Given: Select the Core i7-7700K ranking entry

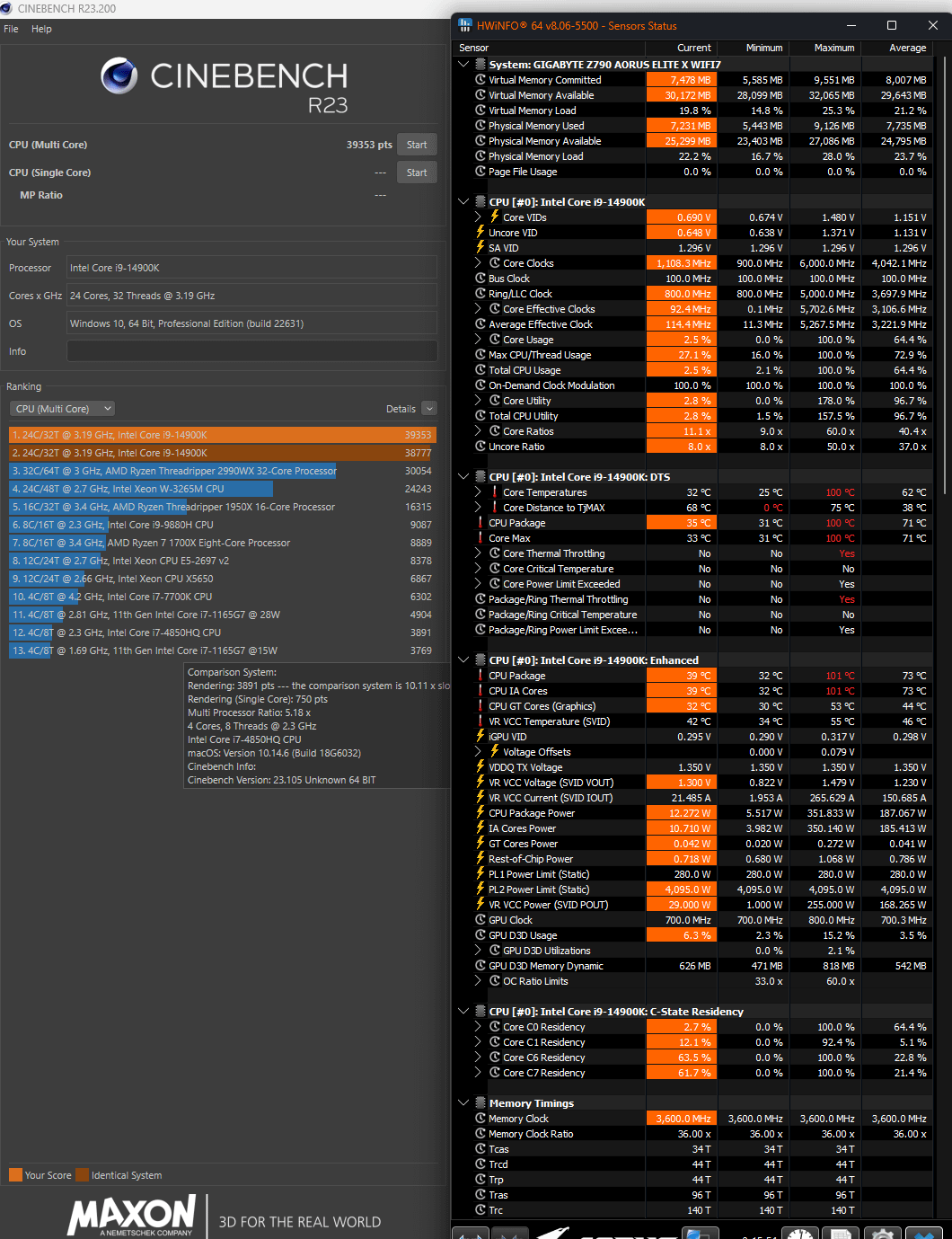Looking at the screenshot, I should click(222, 597).
